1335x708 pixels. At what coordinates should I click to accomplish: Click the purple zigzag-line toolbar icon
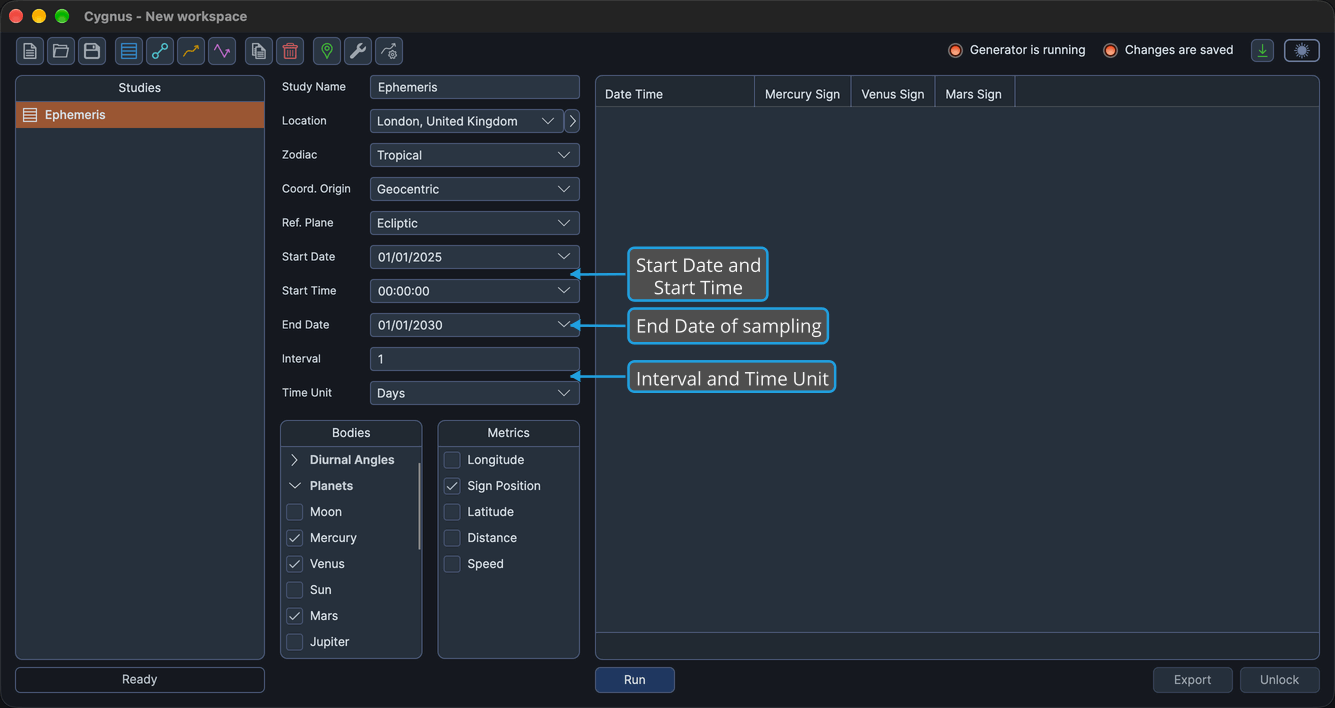click(222, 51)
